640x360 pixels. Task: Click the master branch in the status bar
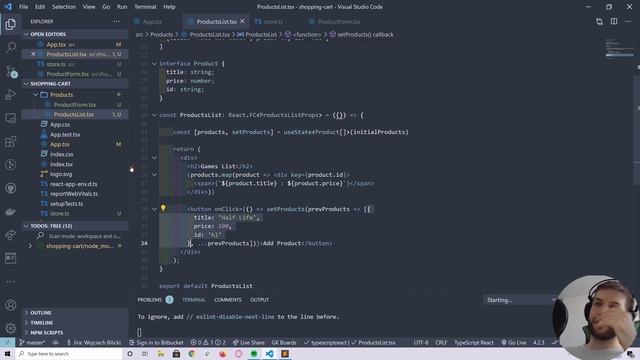[x=33, y=342]
